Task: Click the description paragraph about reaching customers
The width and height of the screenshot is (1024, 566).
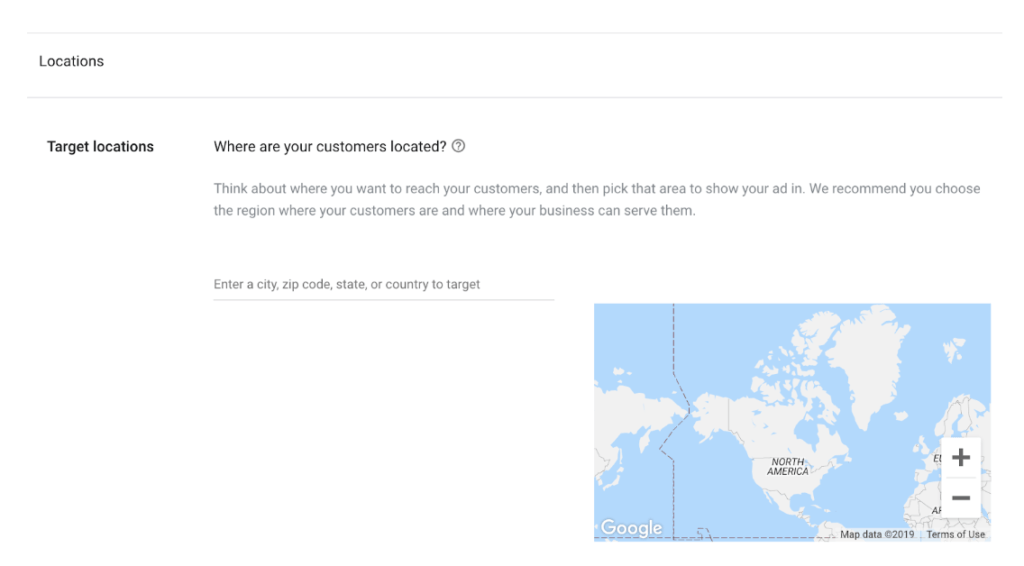Action: [596, 199]
